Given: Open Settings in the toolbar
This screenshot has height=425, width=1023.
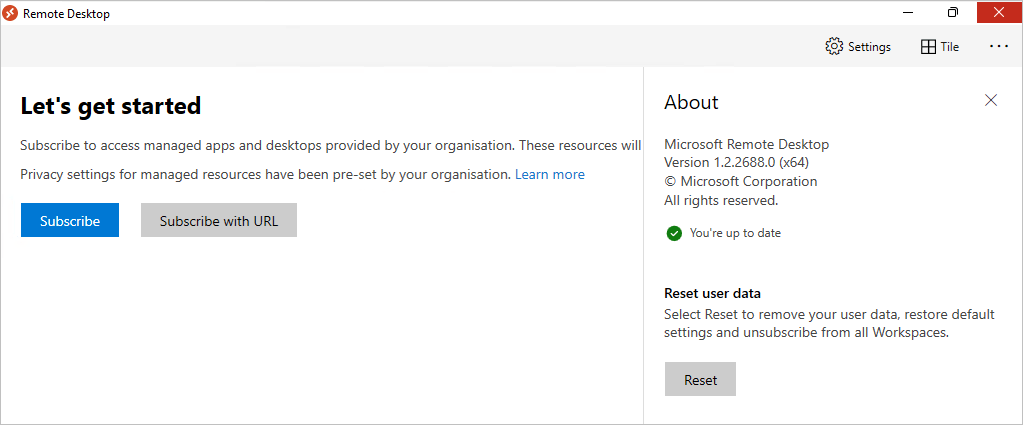Looking at the screenshot, I should pyautogui.click(x=857, y=47).
